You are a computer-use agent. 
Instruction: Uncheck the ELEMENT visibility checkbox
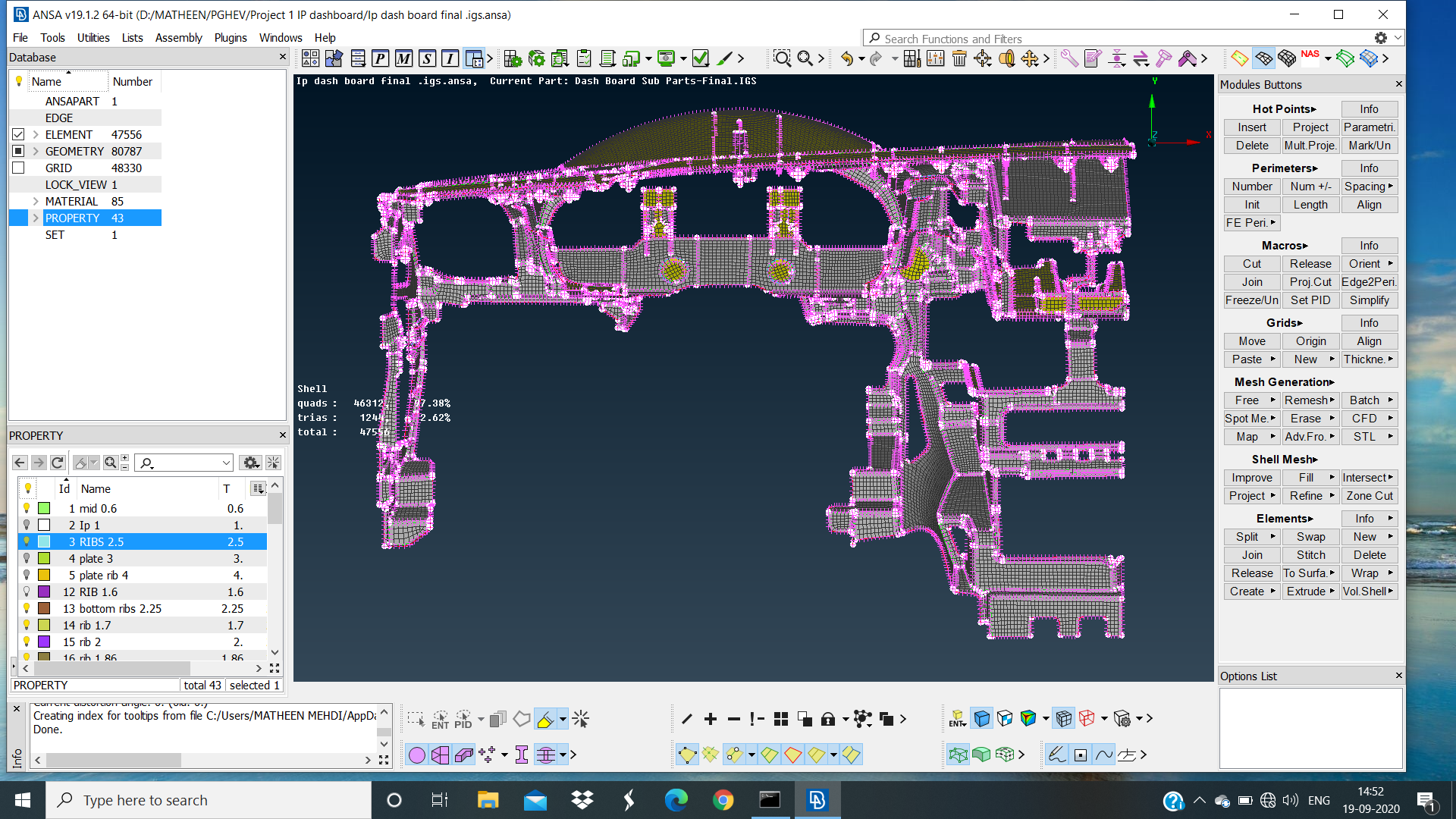click(x=18, y=134)
